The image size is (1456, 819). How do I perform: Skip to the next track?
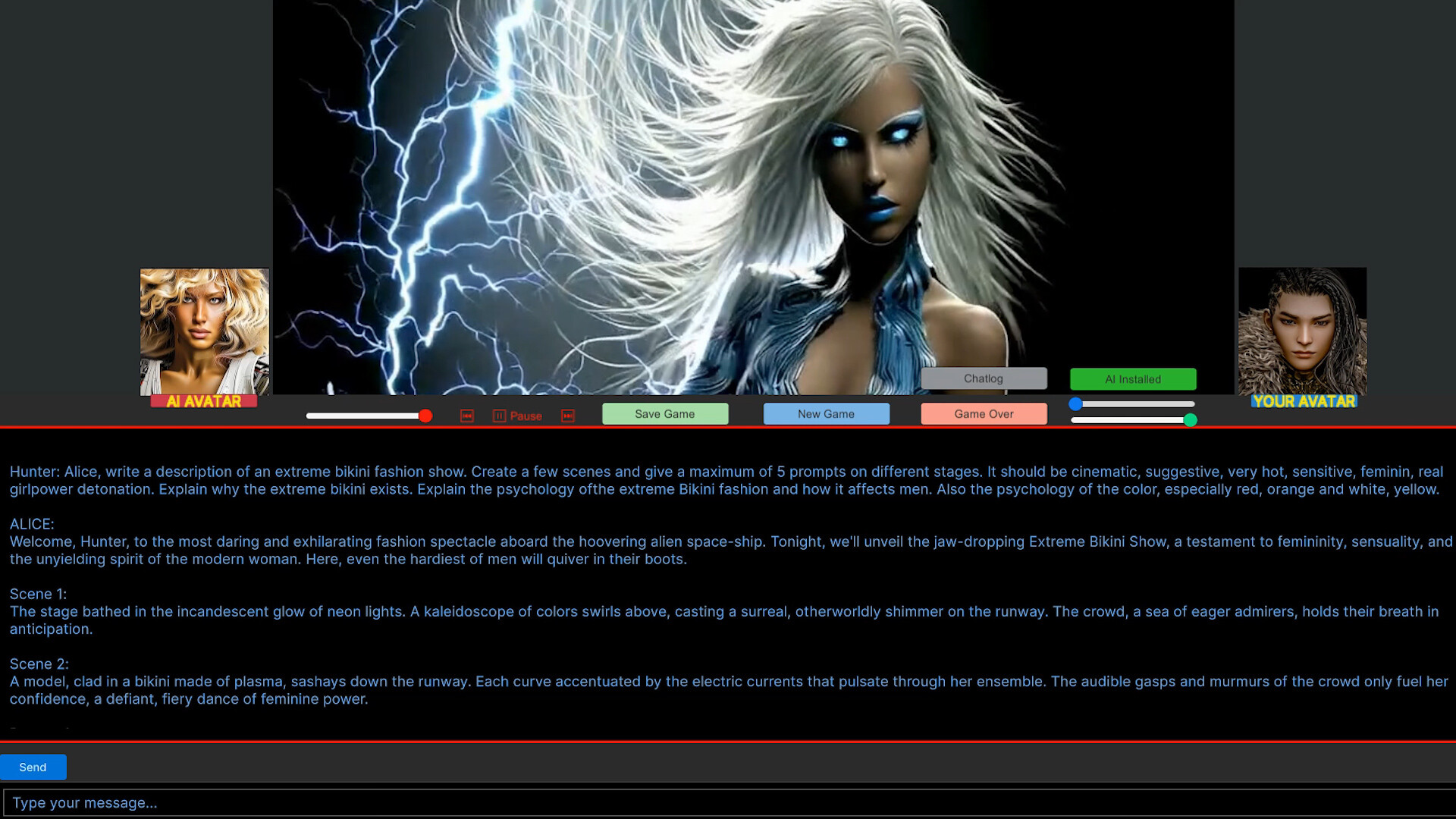[x=568, y=416]
